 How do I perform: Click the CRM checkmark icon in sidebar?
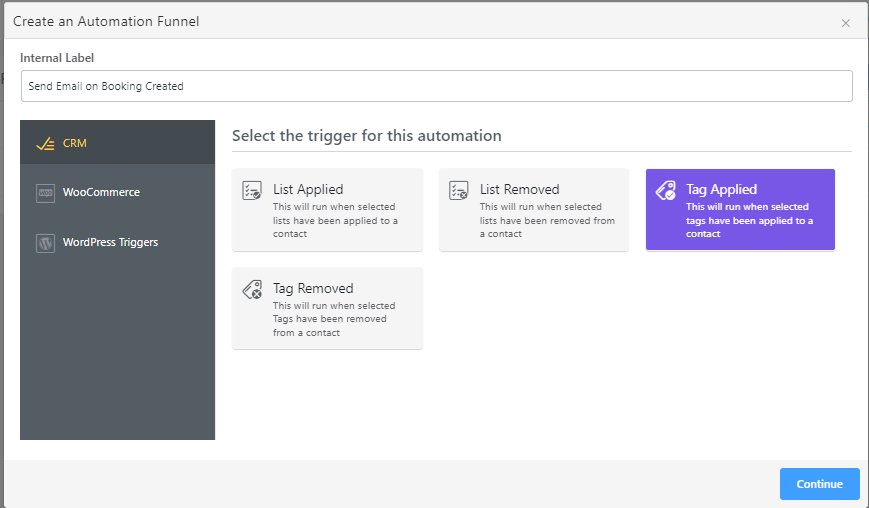tap(45, 143)
